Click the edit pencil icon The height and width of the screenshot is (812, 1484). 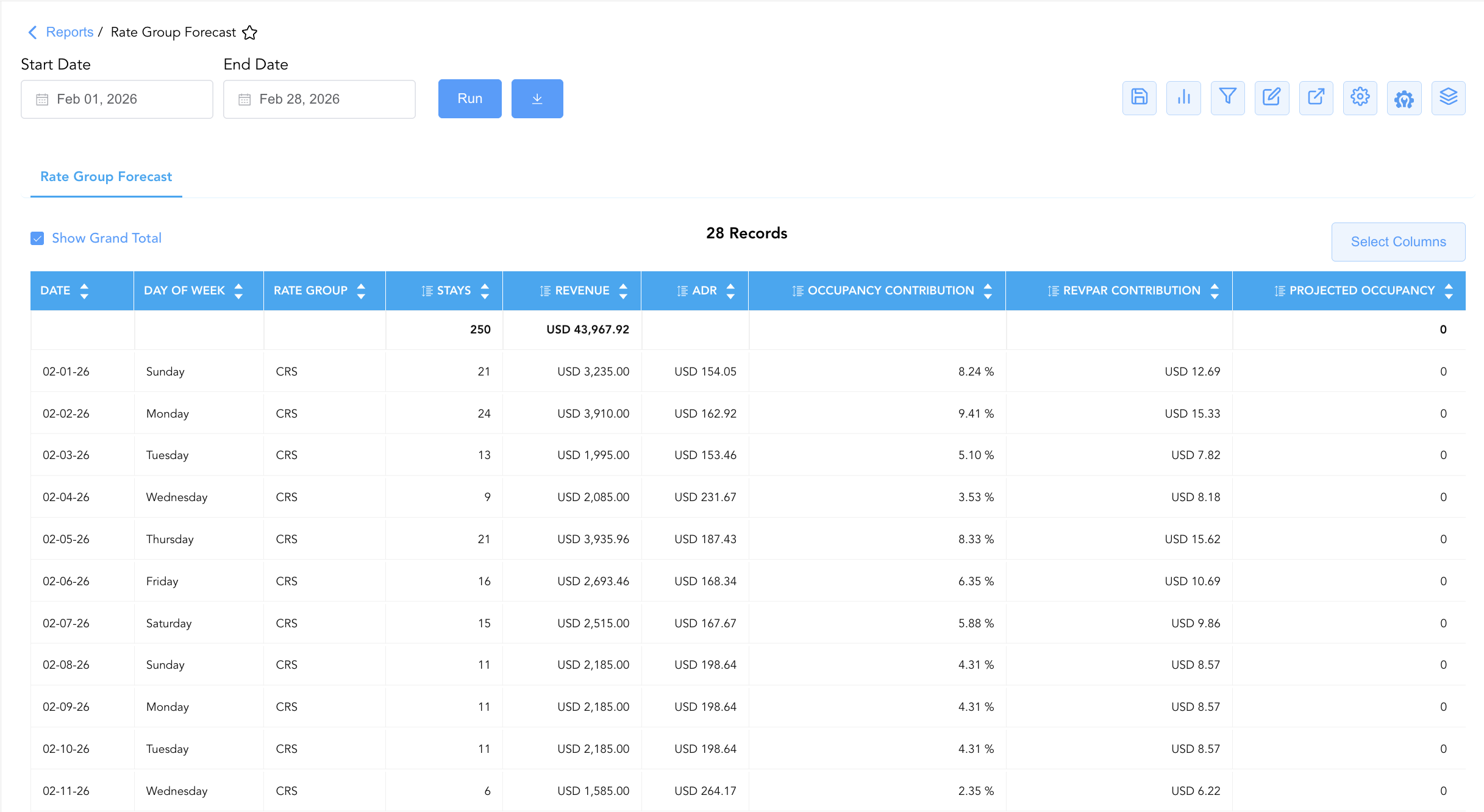click(x=1272, y=98)
